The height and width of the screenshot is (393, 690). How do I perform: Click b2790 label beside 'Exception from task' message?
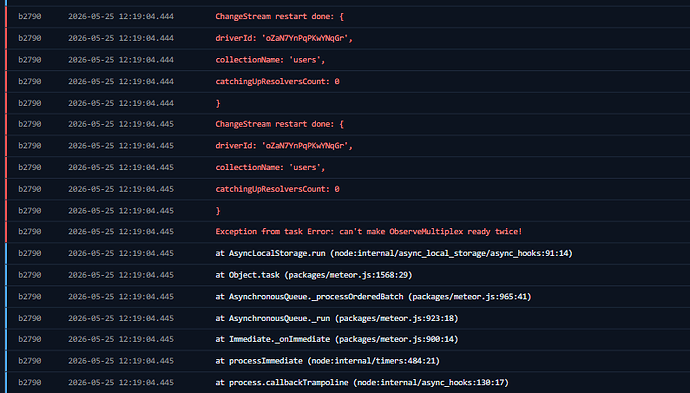click(29, 231)
